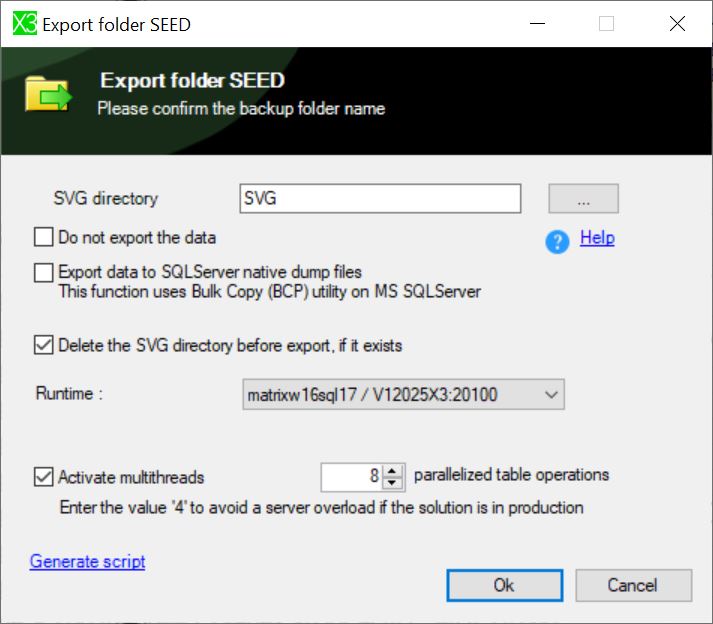Click the blue Help question mark icon
713x624 pixels.
click(x=557, y=242)
